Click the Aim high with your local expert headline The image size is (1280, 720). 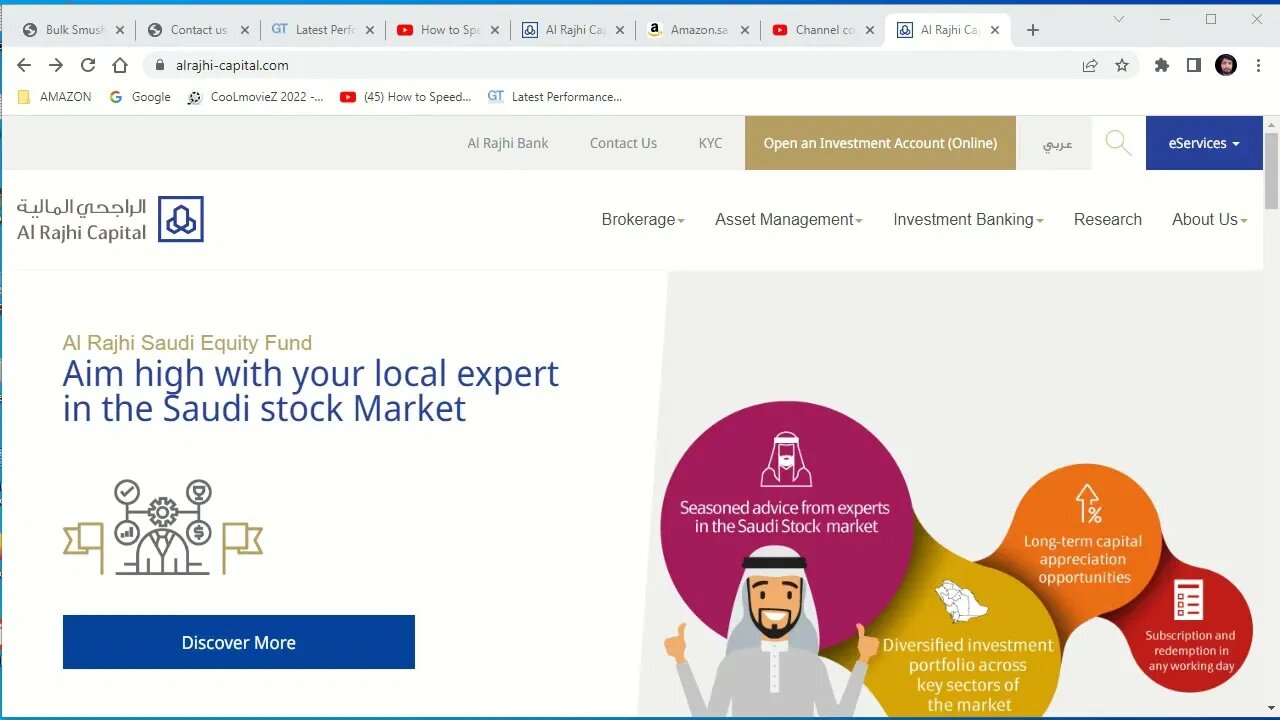310,391
